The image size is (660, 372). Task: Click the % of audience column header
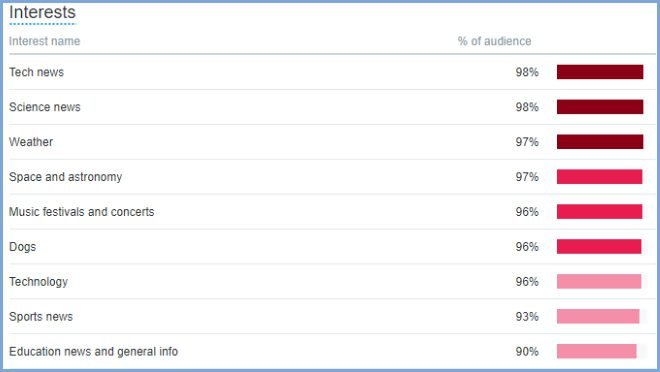[x=495, y=41]
